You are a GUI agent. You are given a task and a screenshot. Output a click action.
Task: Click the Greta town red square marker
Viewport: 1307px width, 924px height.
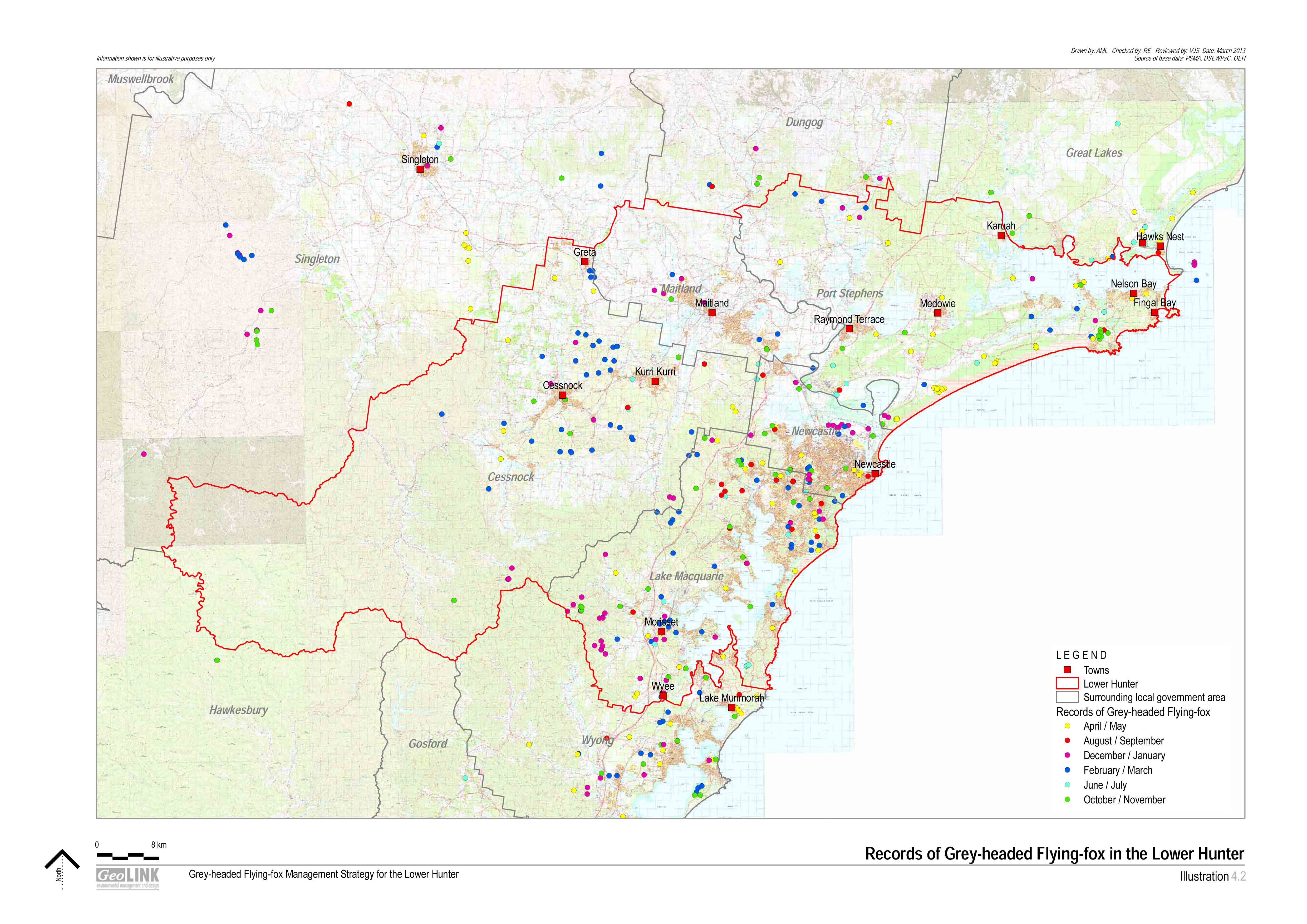click(x=585, y=262)
